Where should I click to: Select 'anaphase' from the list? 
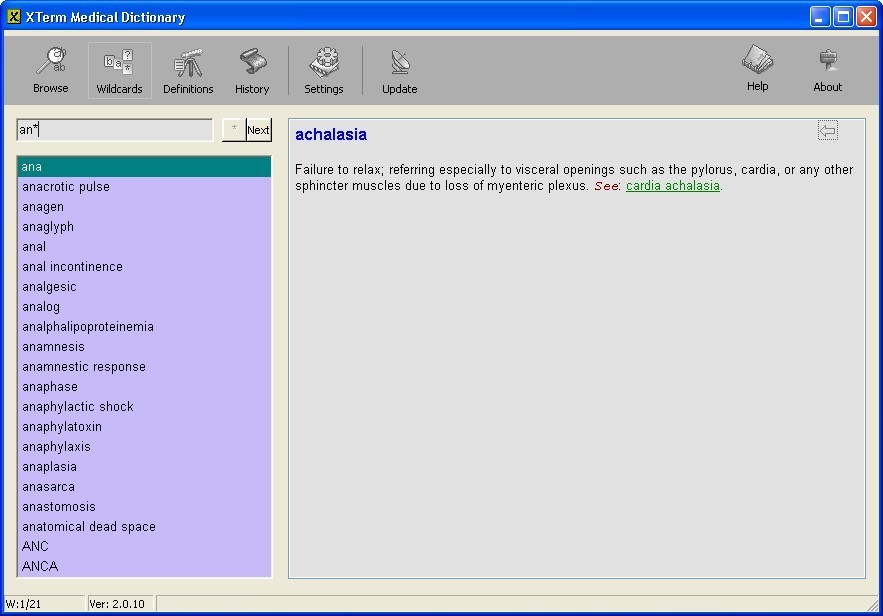[144, 387]
